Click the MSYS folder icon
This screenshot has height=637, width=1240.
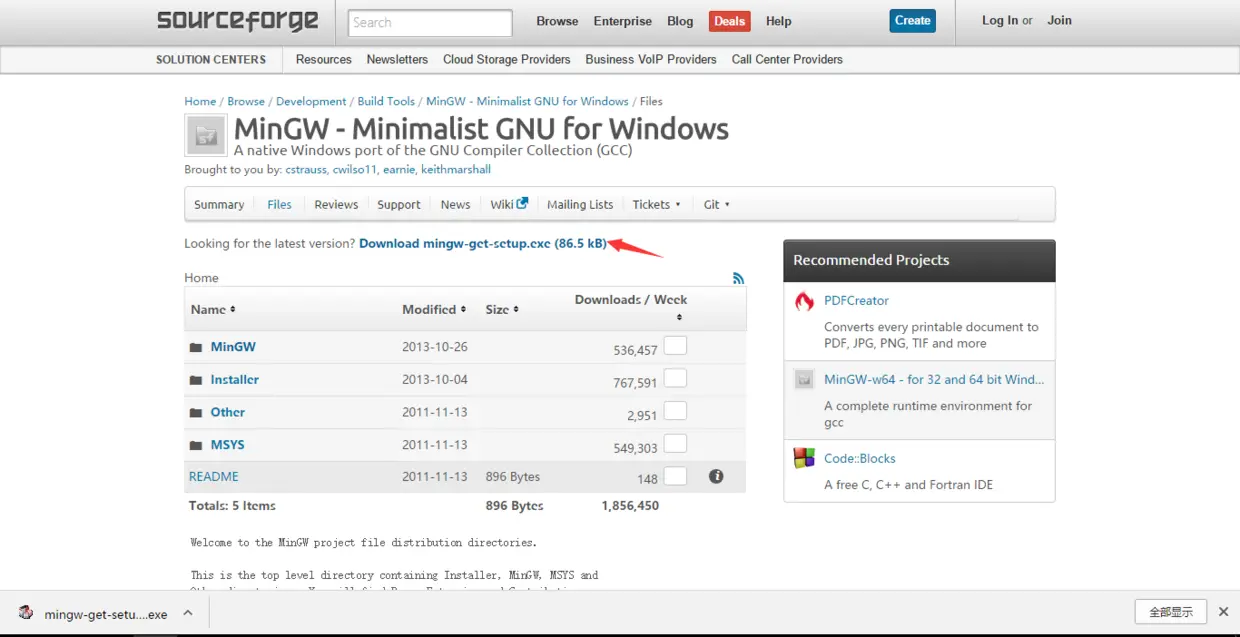tap(196, 445)
